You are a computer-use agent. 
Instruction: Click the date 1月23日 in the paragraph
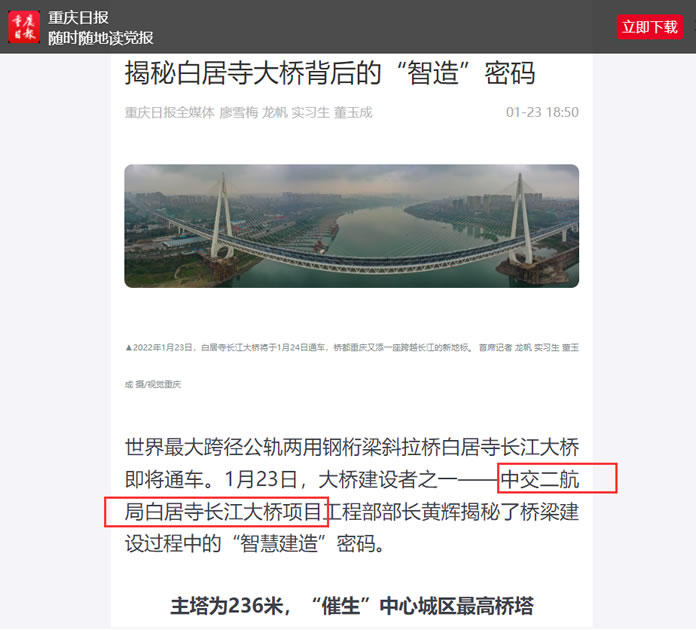coord(261,479)
